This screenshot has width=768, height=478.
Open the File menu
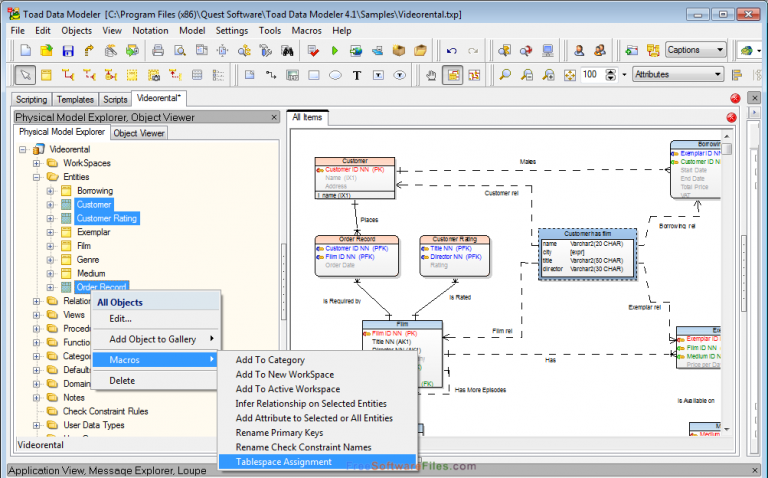[x=18, y=30]
